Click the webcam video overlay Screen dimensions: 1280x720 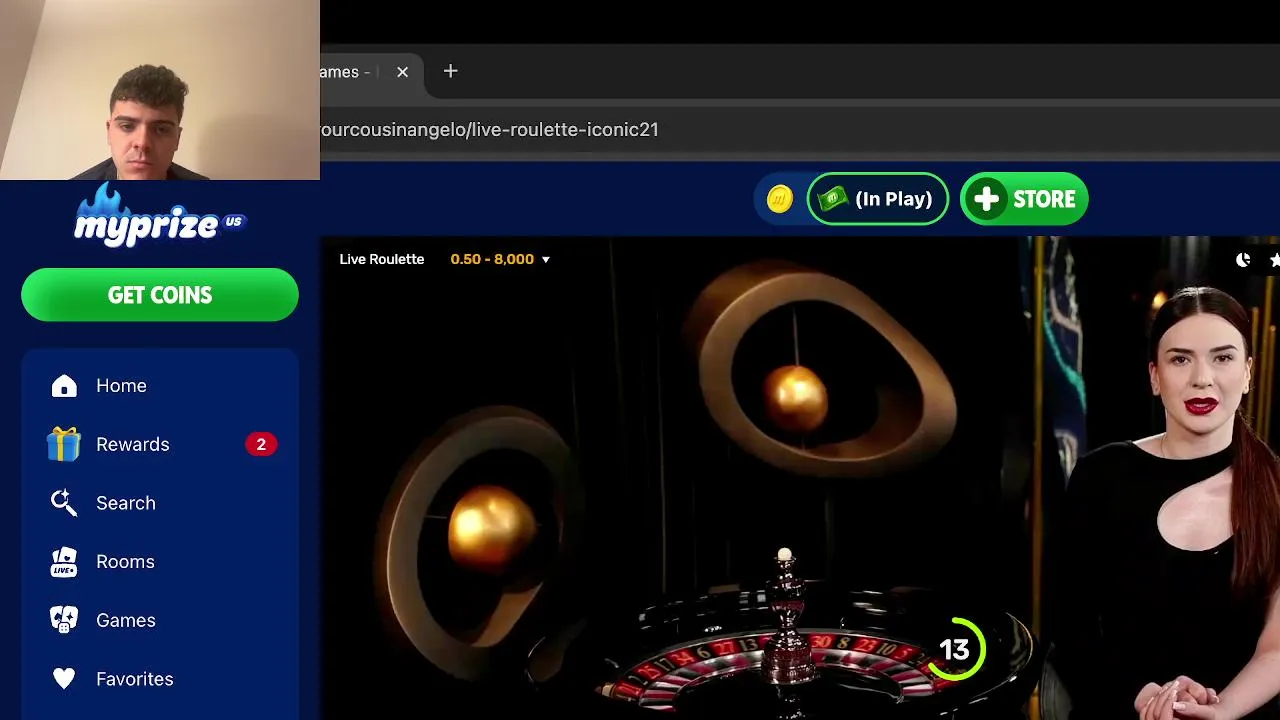[x=160, y=90]
